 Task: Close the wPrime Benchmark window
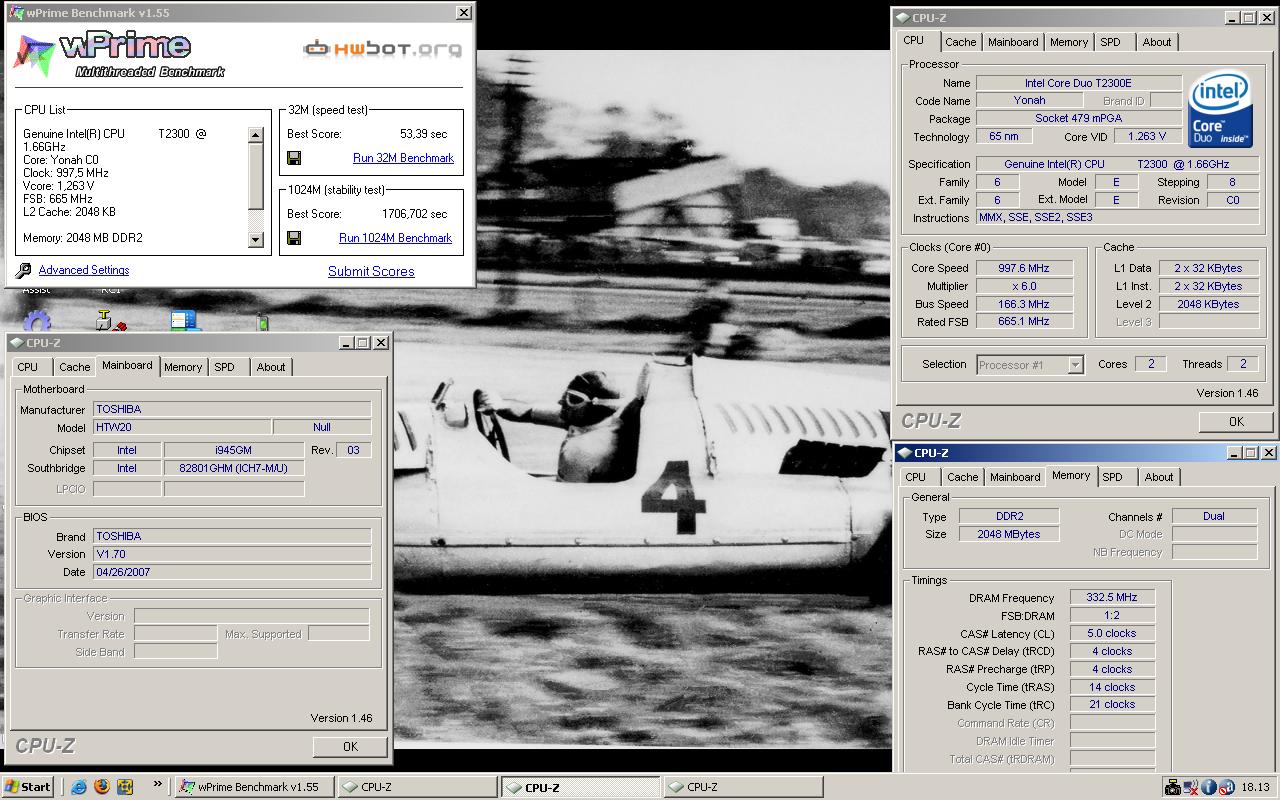pyautogui.click(x=464, y=13)
